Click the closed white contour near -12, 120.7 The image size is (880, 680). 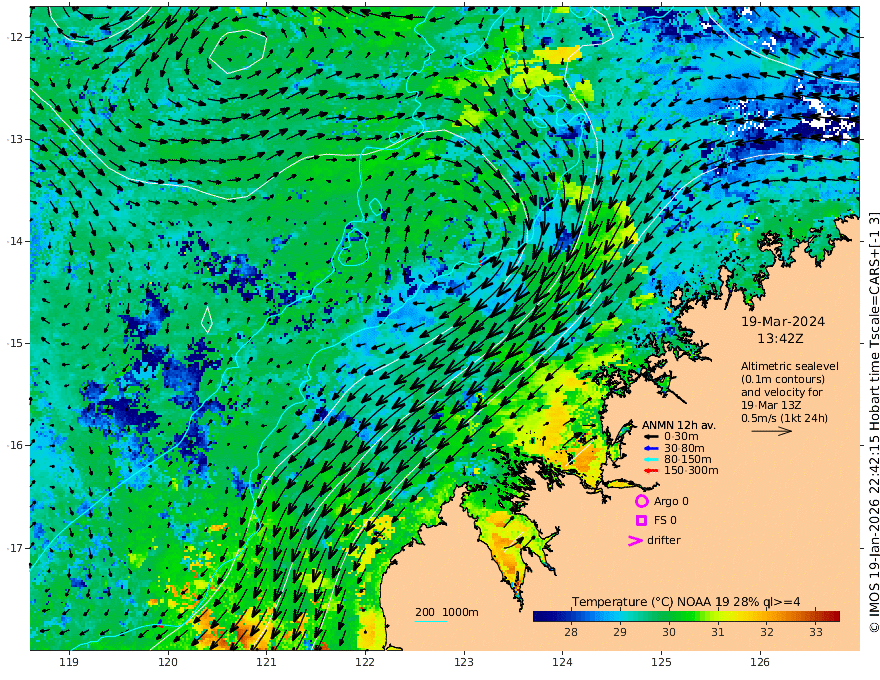237,52
